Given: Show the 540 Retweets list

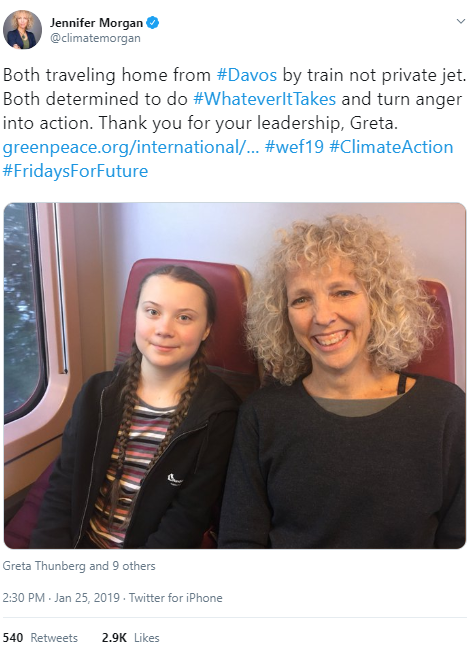Looking at the screenshot, I should [40, 638].
